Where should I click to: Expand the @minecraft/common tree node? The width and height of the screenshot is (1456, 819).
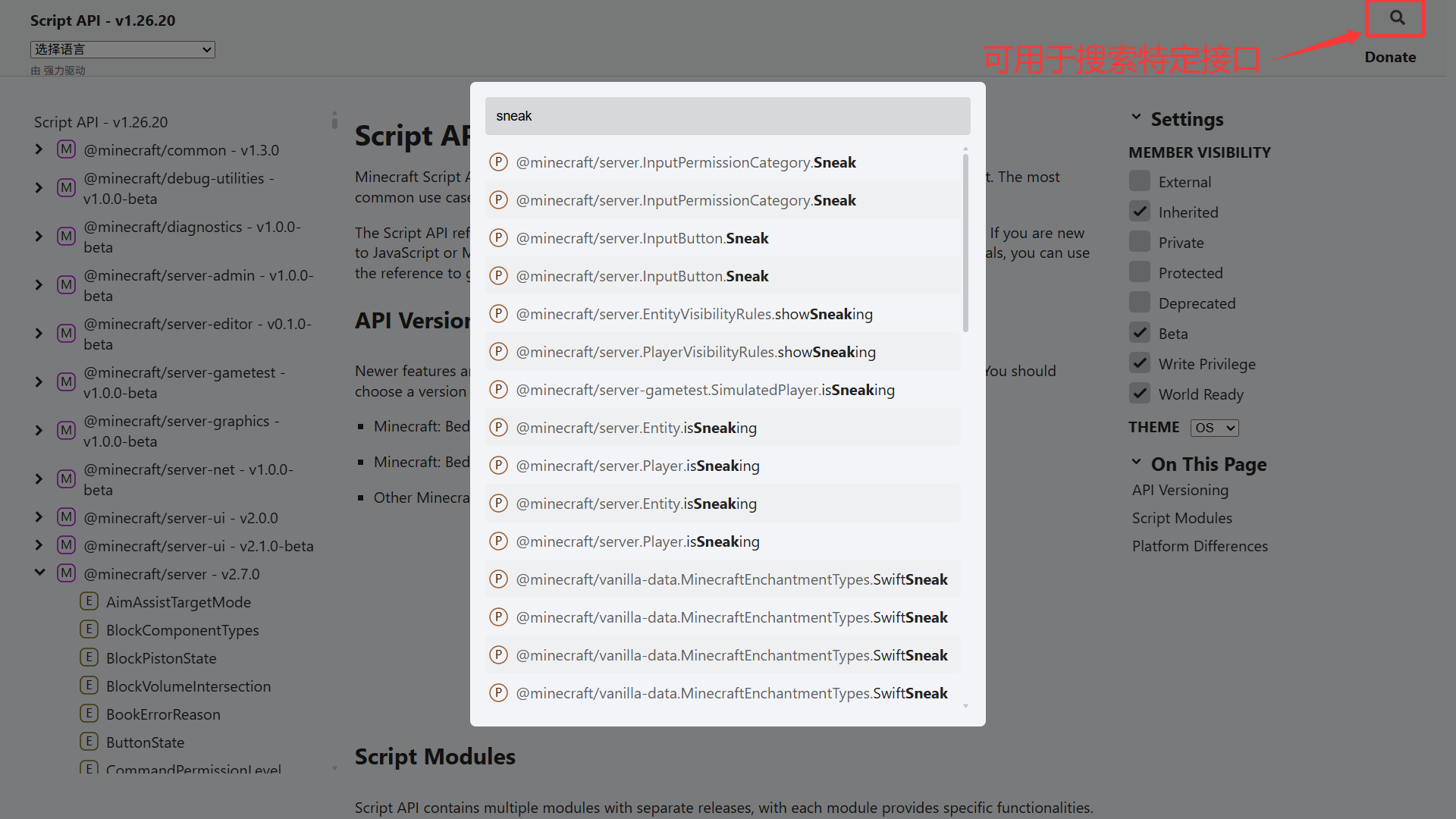click(x=39, y=149)
